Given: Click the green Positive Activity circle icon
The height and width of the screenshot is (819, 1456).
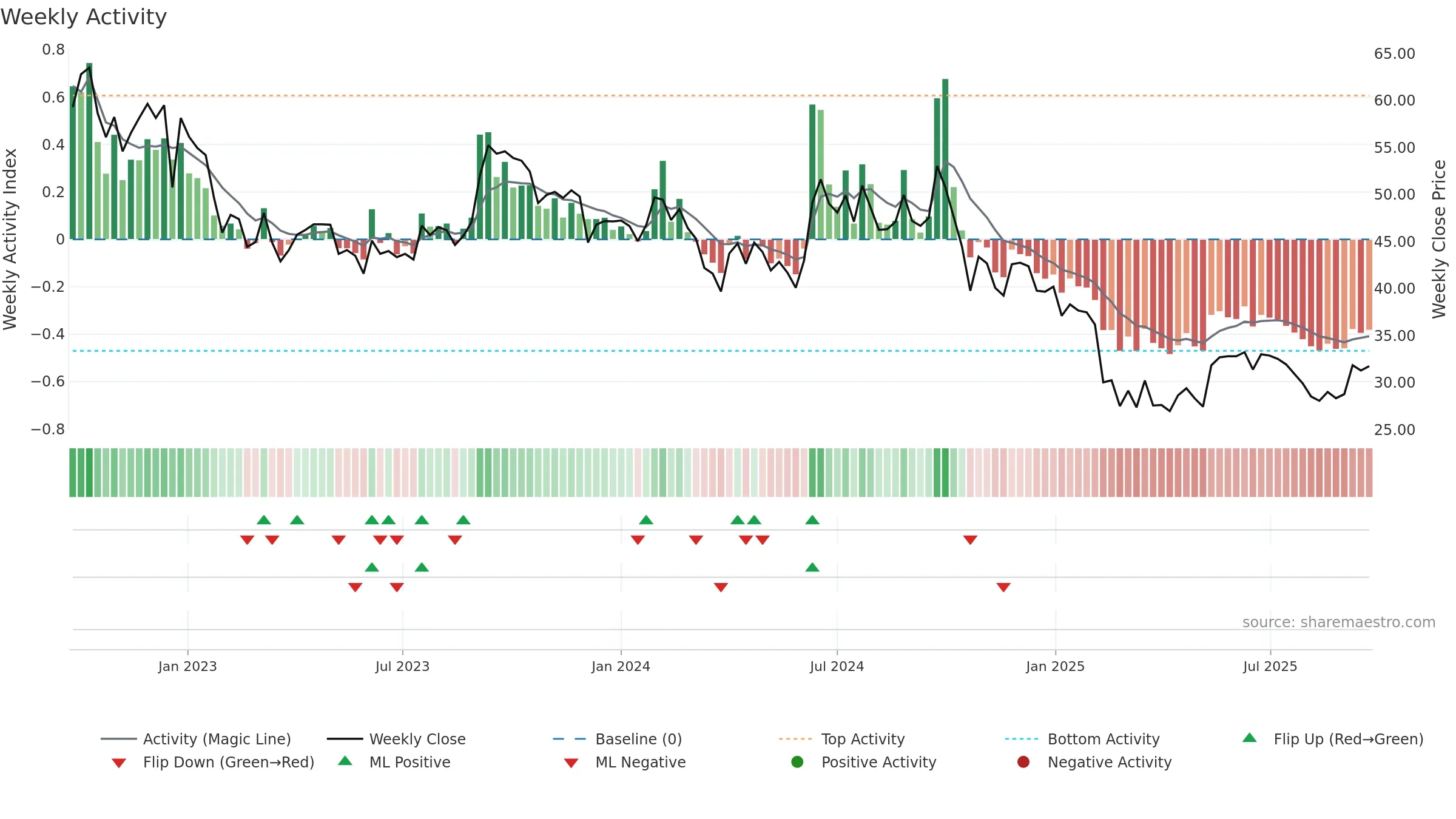Looking at the screenshot, I should pos(797,762).
